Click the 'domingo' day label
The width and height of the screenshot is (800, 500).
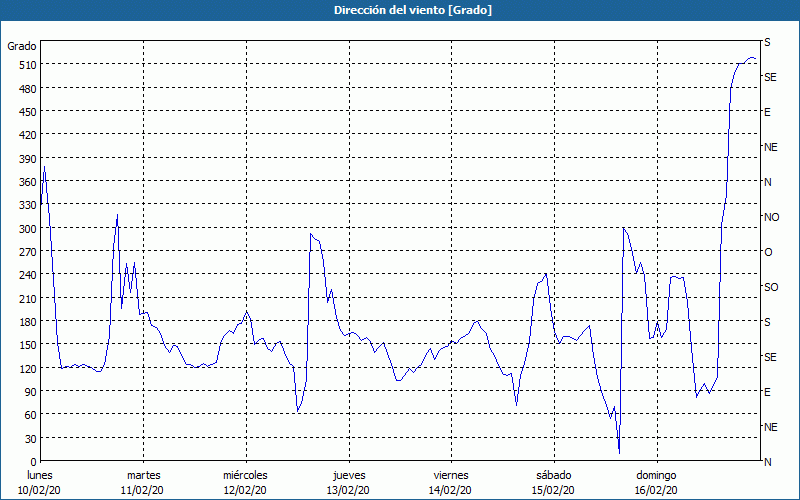[656, 475]
